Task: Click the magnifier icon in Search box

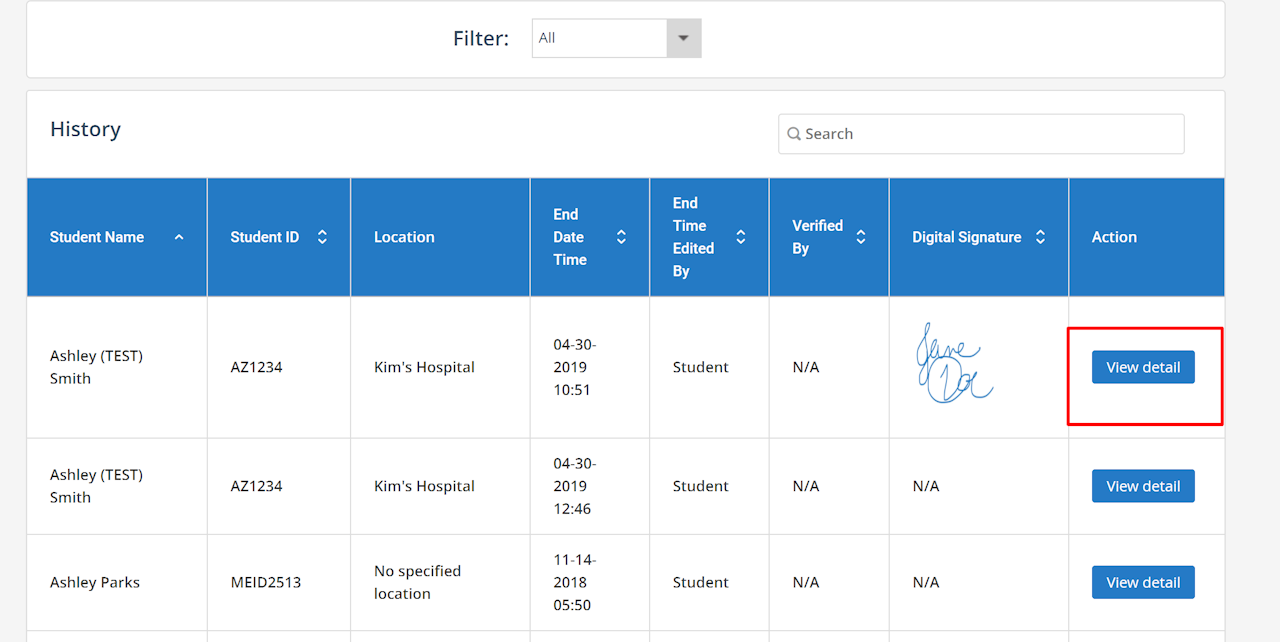Action: tap(794, 134)
